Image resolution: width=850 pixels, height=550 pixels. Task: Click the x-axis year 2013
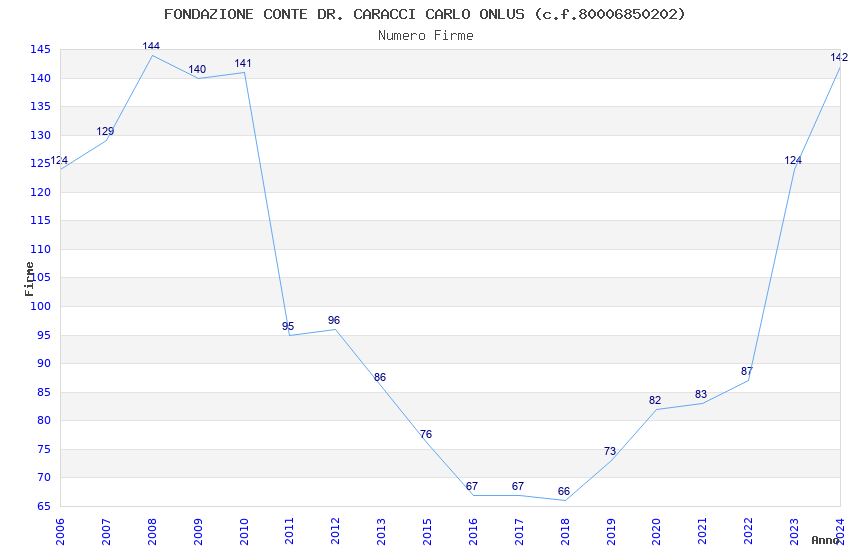[x=381, y=532]
